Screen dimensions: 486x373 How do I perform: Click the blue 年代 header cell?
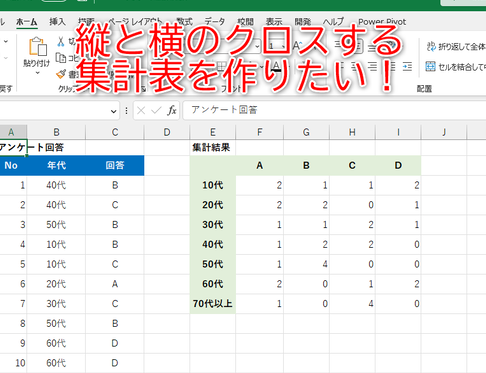click(56, 165)
